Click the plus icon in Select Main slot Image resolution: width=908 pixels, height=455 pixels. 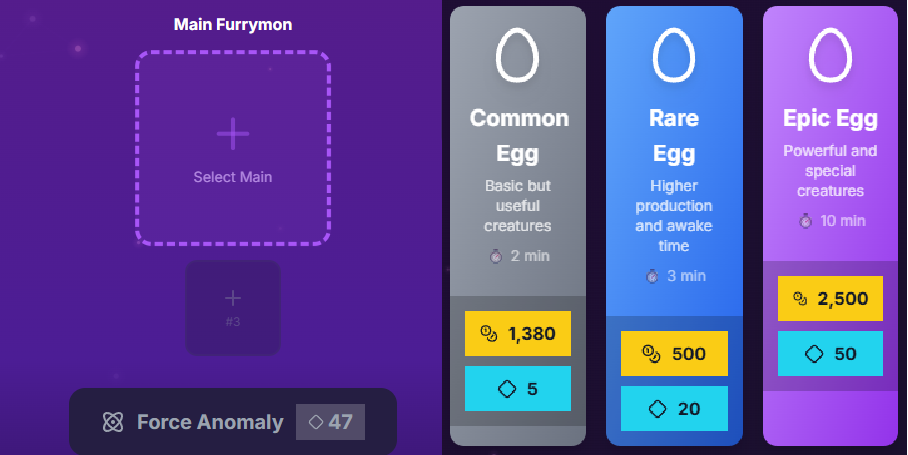[x=233, y=134]
